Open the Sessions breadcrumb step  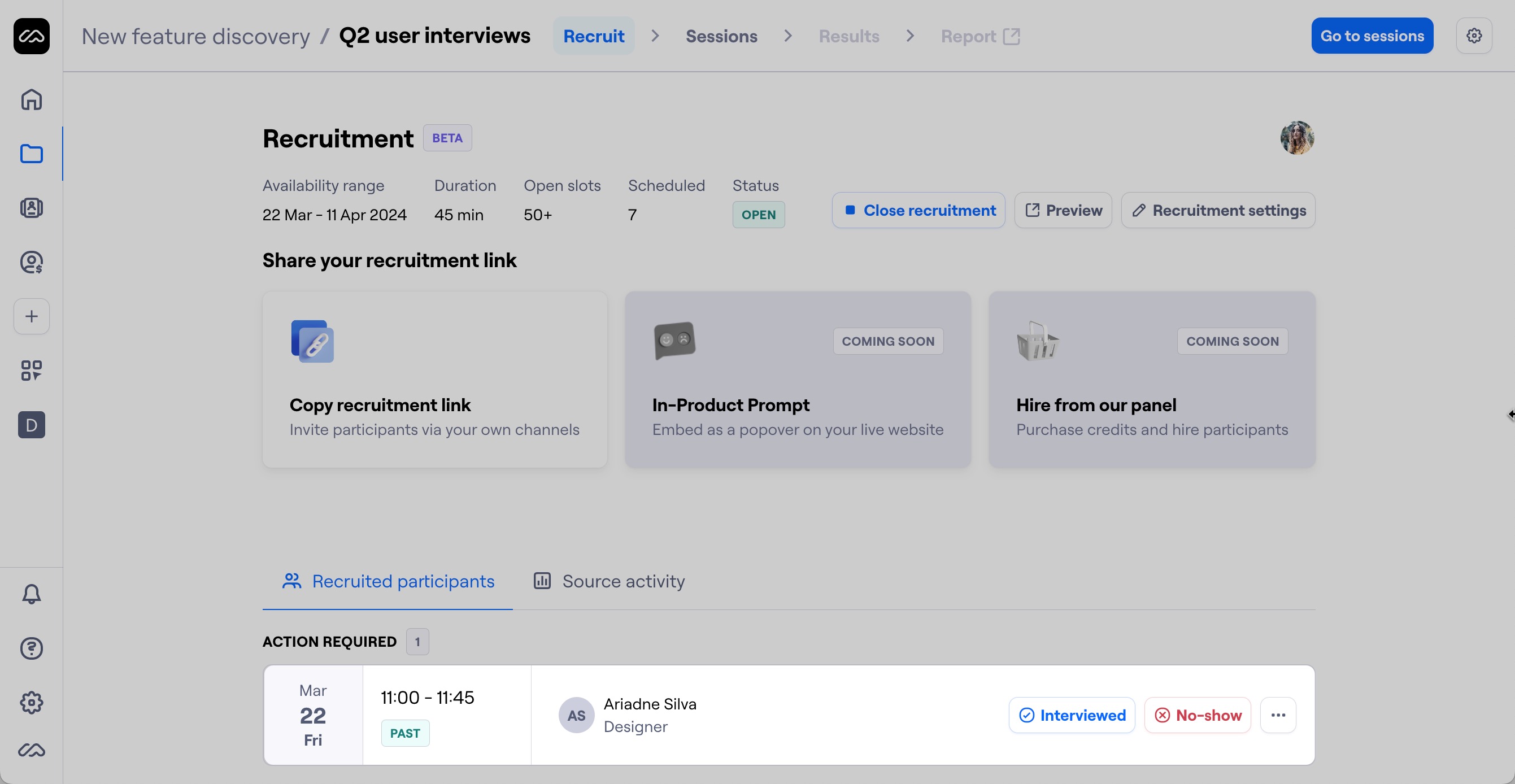click(721, 36)
